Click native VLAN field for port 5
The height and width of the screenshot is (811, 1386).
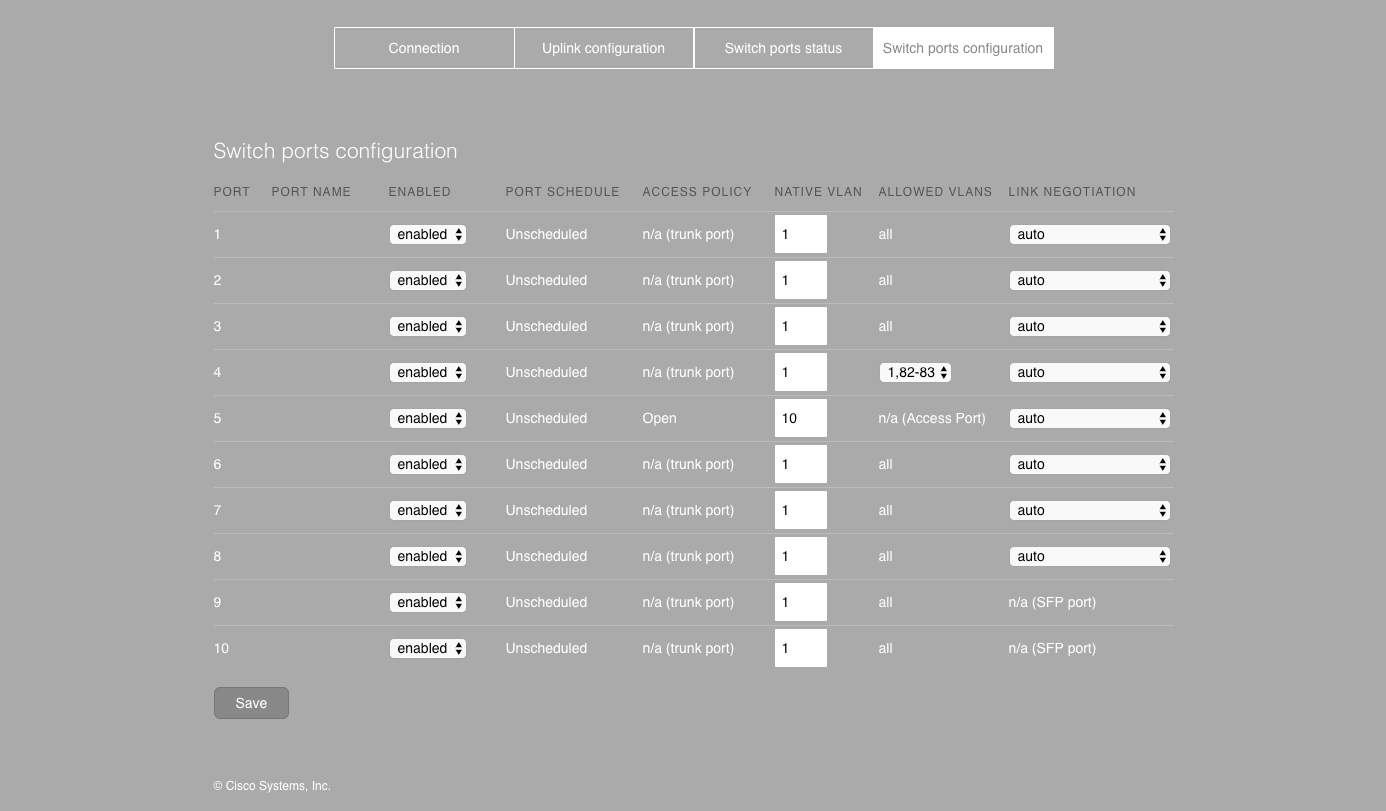[x=800, y=419]
